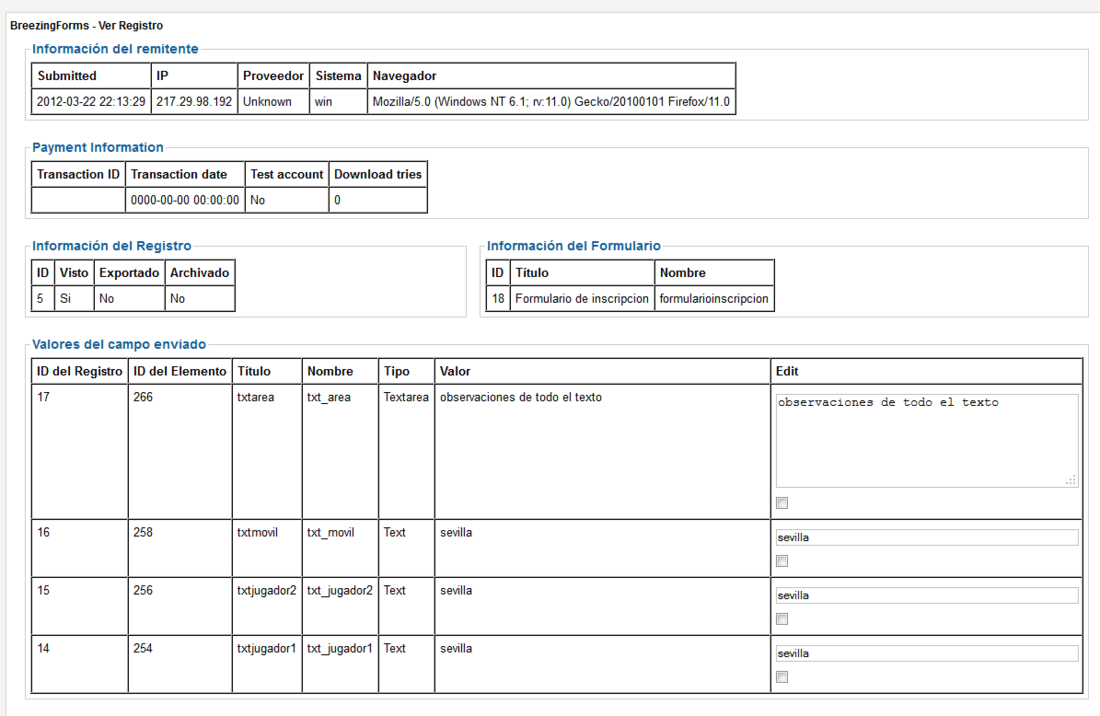Click the Edit column header

click(926, 371)
